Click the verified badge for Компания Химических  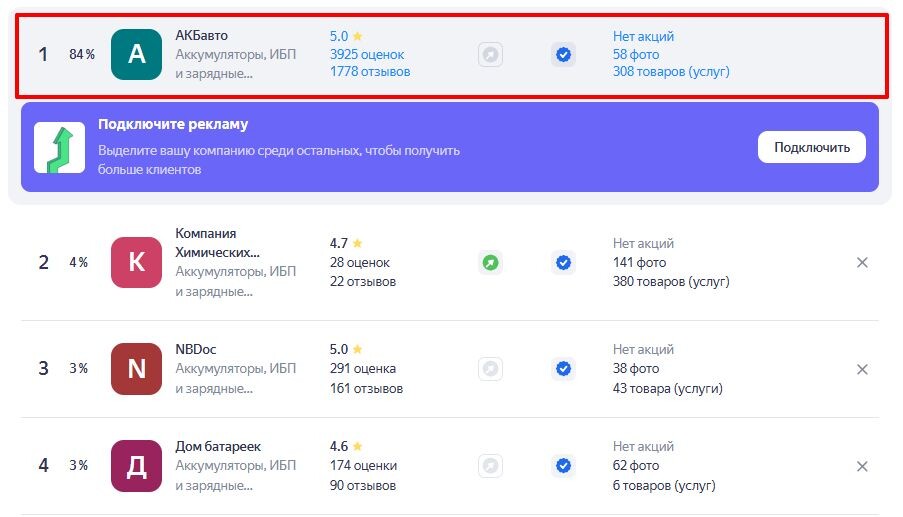pyautogui.click(x=563, y=263)
